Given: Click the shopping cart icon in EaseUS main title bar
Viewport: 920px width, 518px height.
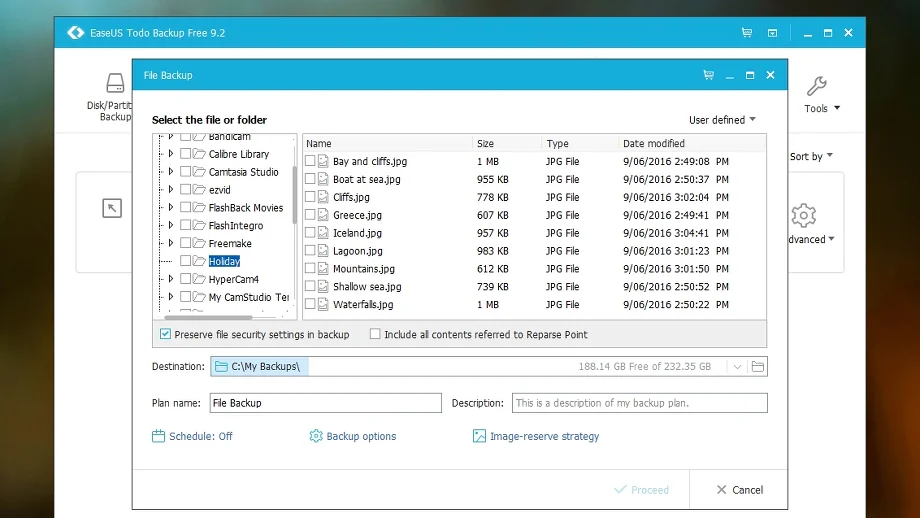Looking at the screenshot, I should [747, 33].
